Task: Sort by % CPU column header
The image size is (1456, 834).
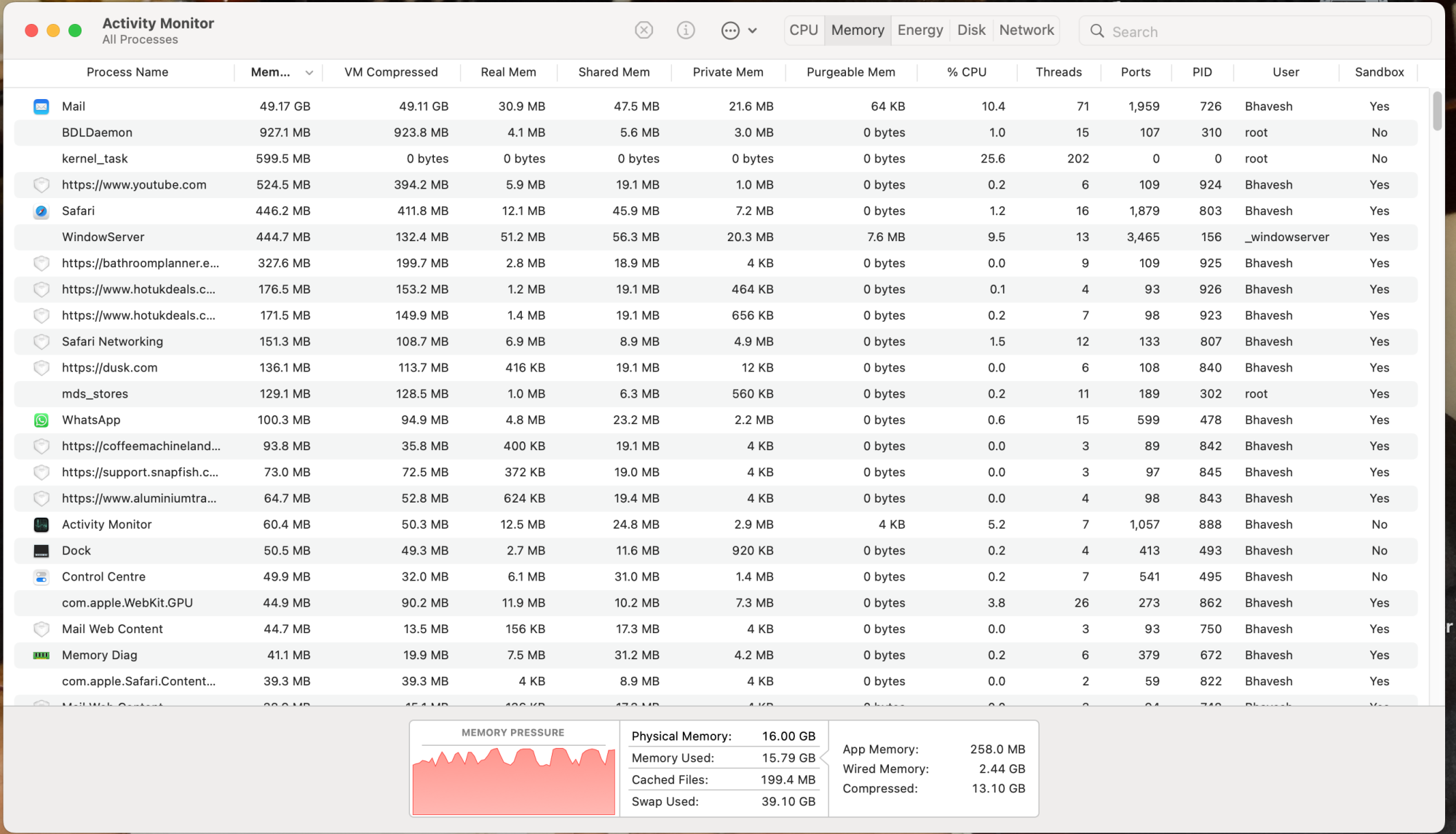Action: coord(966,72)
